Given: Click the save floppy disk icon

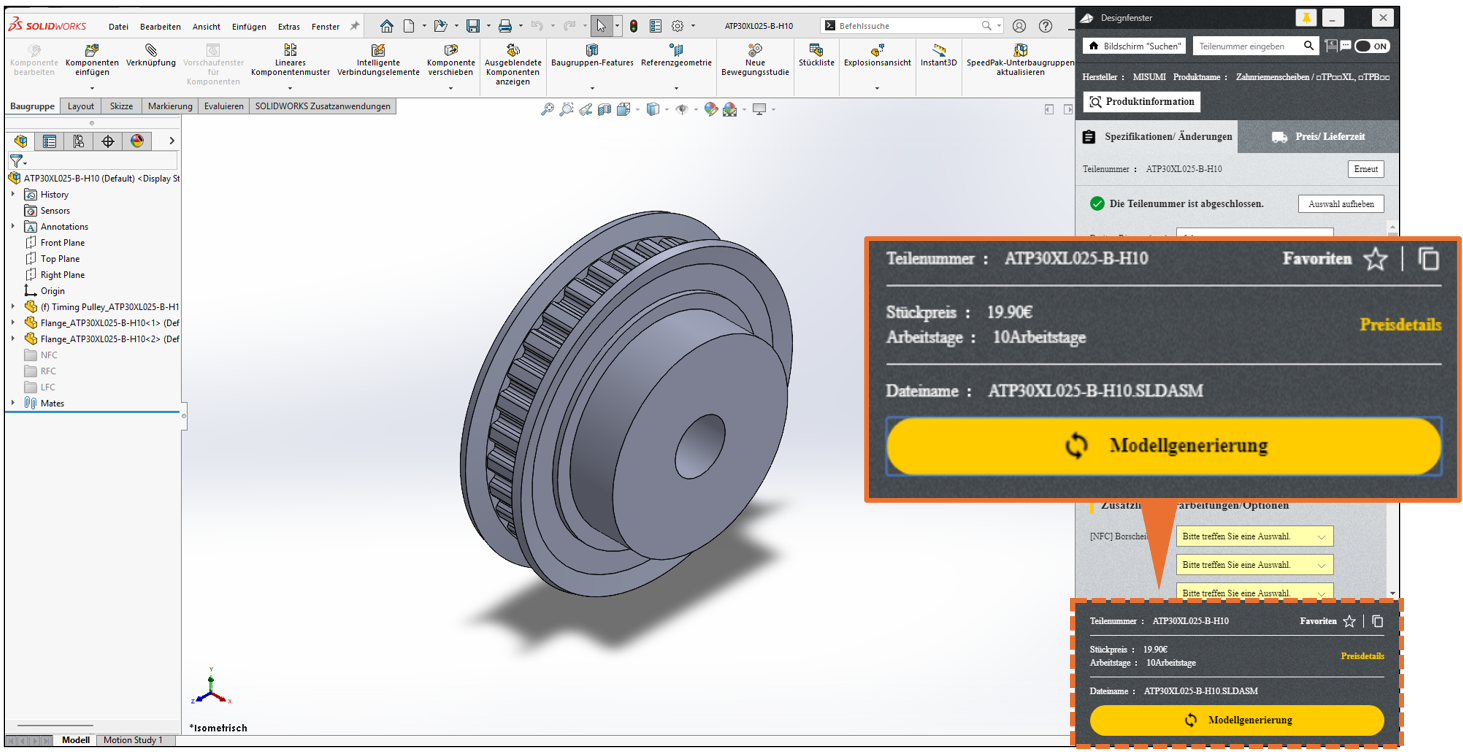Looking at the screenshot, I should point(473,26).
